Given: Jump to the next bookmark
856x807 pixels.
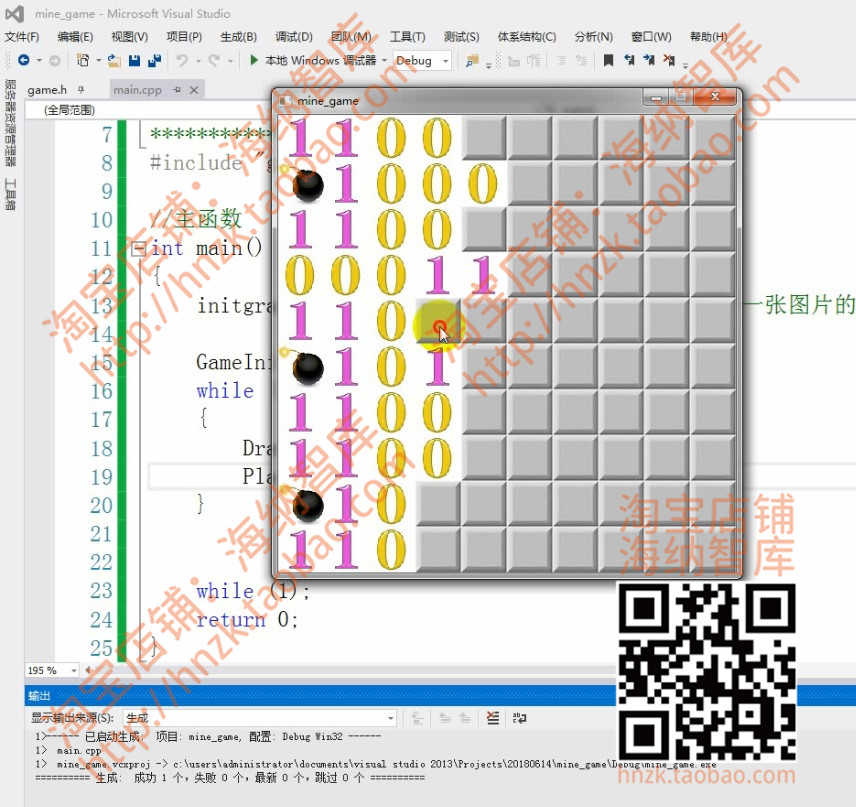Looking at the screenshot, I should [649, 60].
